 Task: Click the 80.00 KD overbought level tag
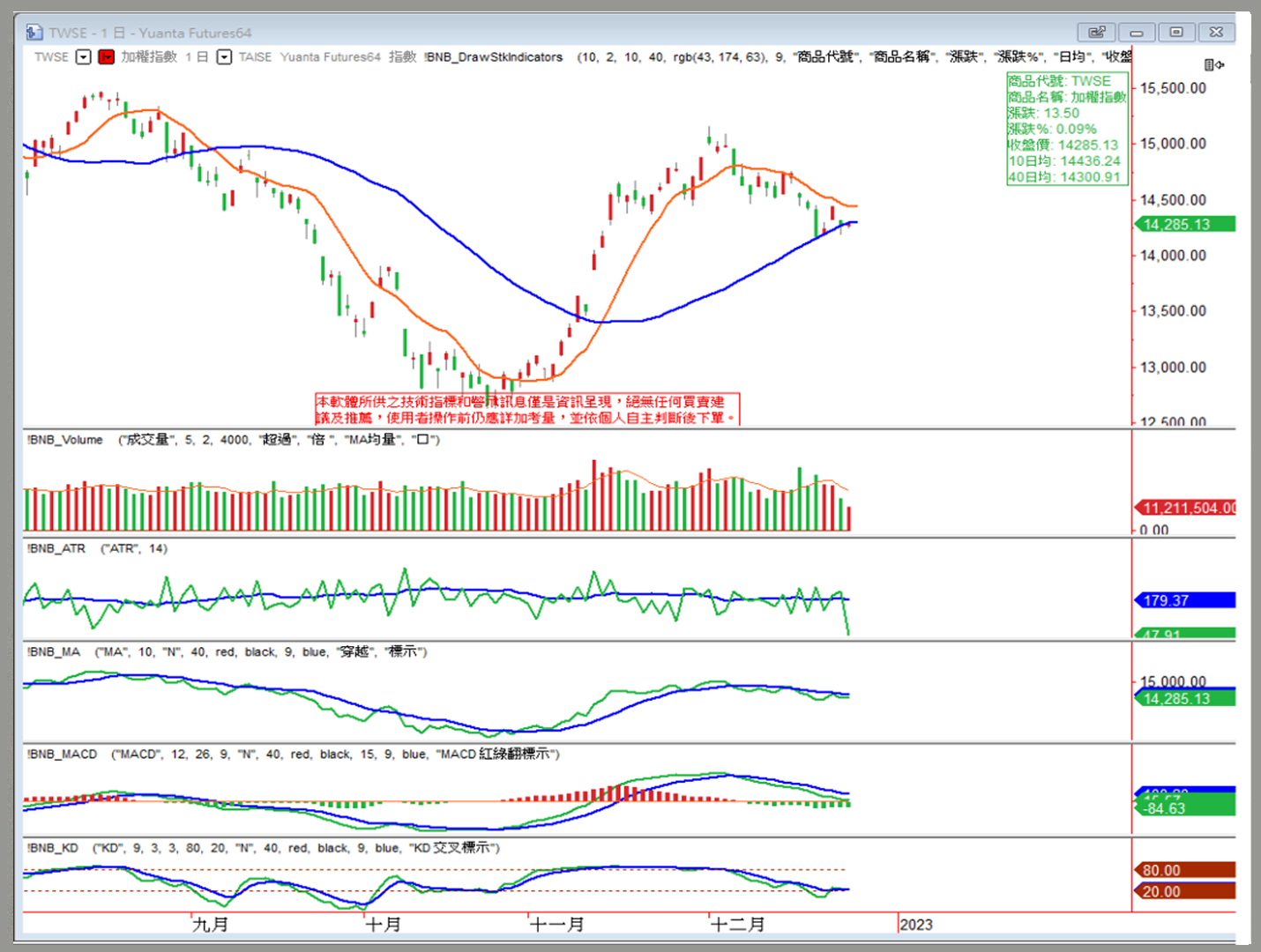point(1184,870)
